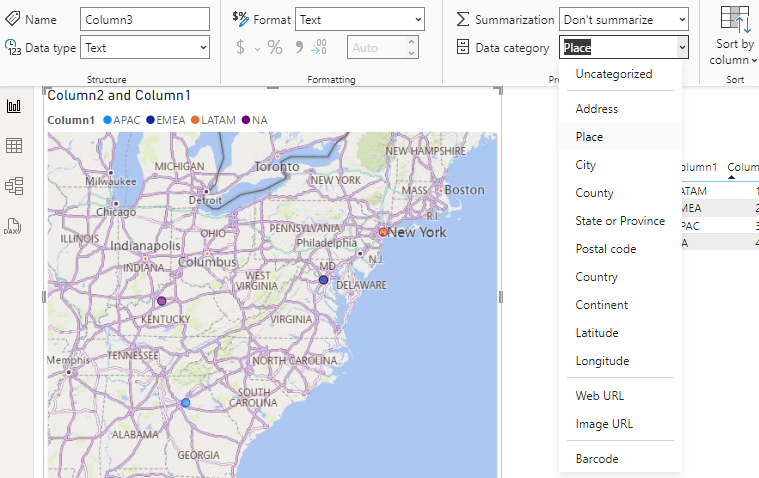
Task: Select Barcode data category
Action: point(620,459)
